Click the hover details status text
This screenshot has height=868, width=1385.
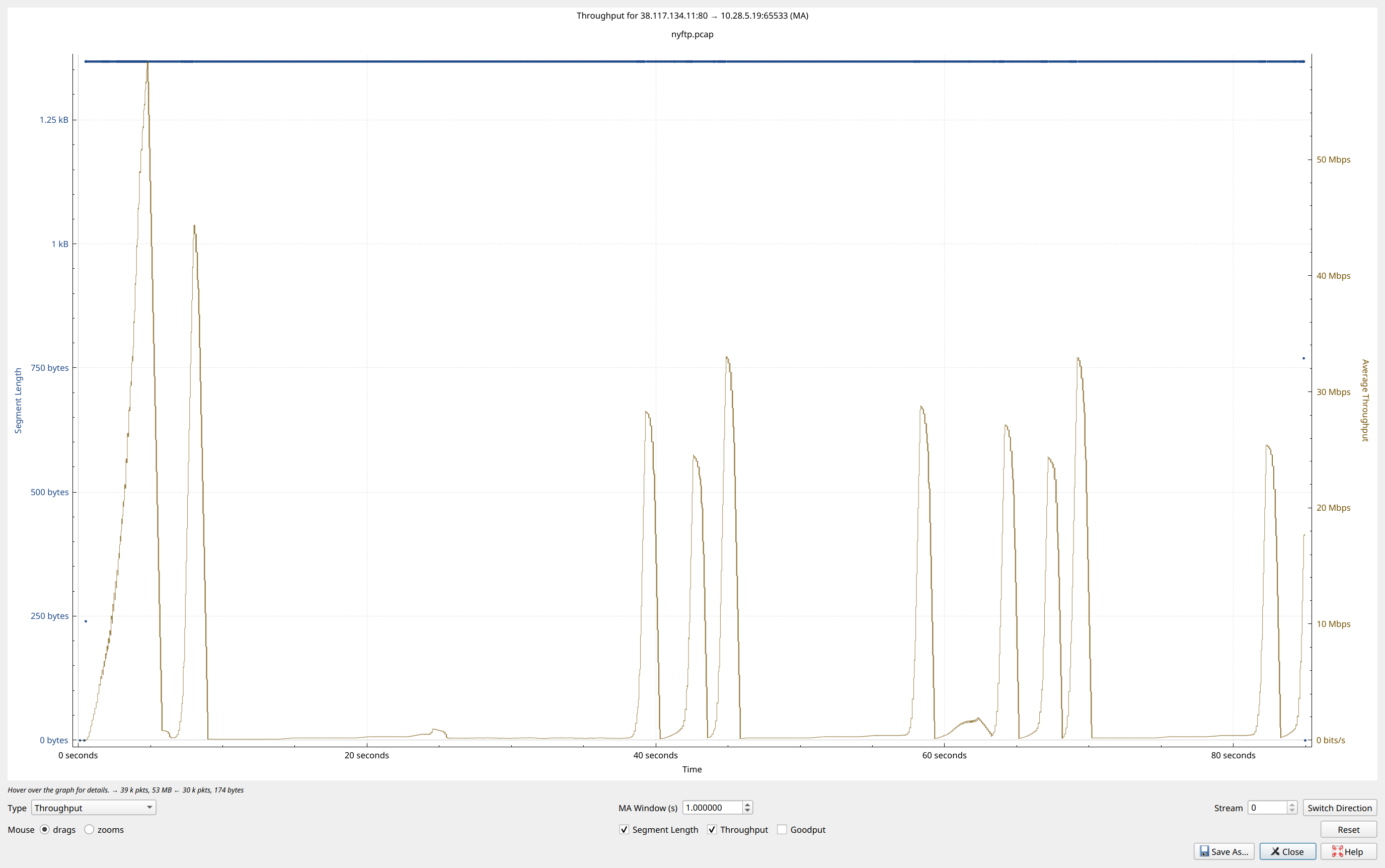pyautogui.click(x=126, y=790)
